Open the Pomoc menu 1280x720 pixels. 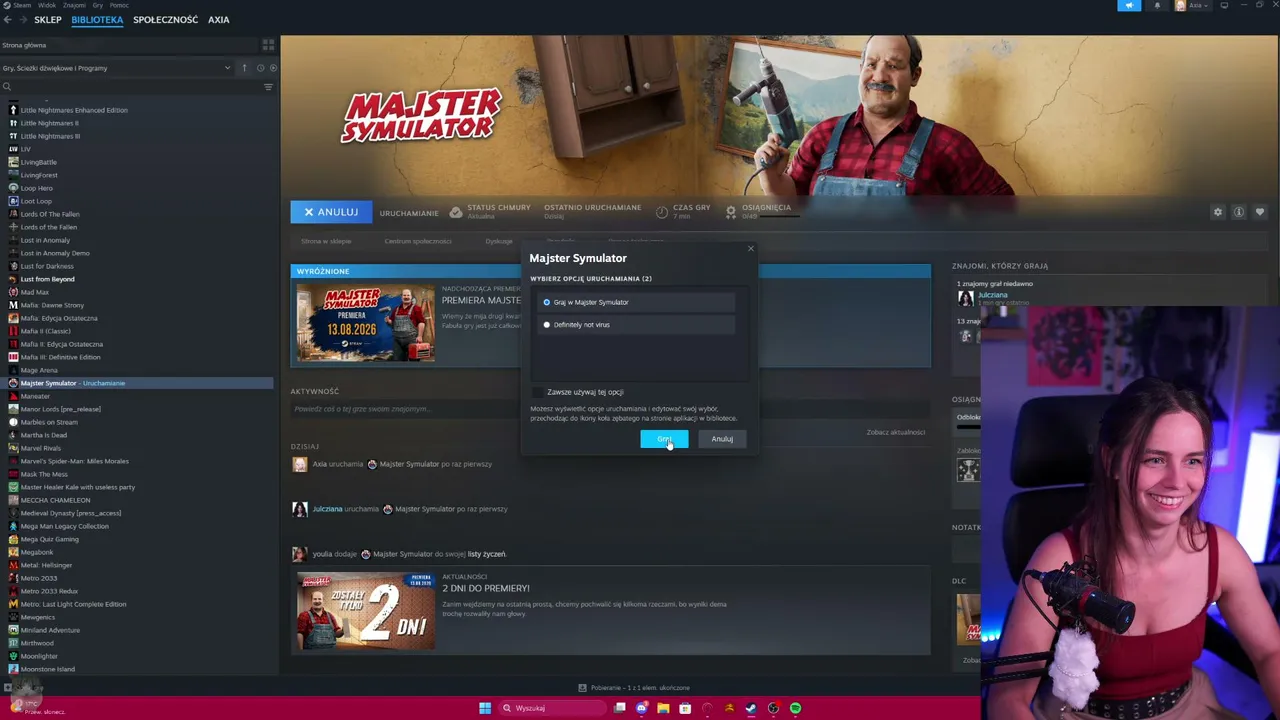coord(120,5)
